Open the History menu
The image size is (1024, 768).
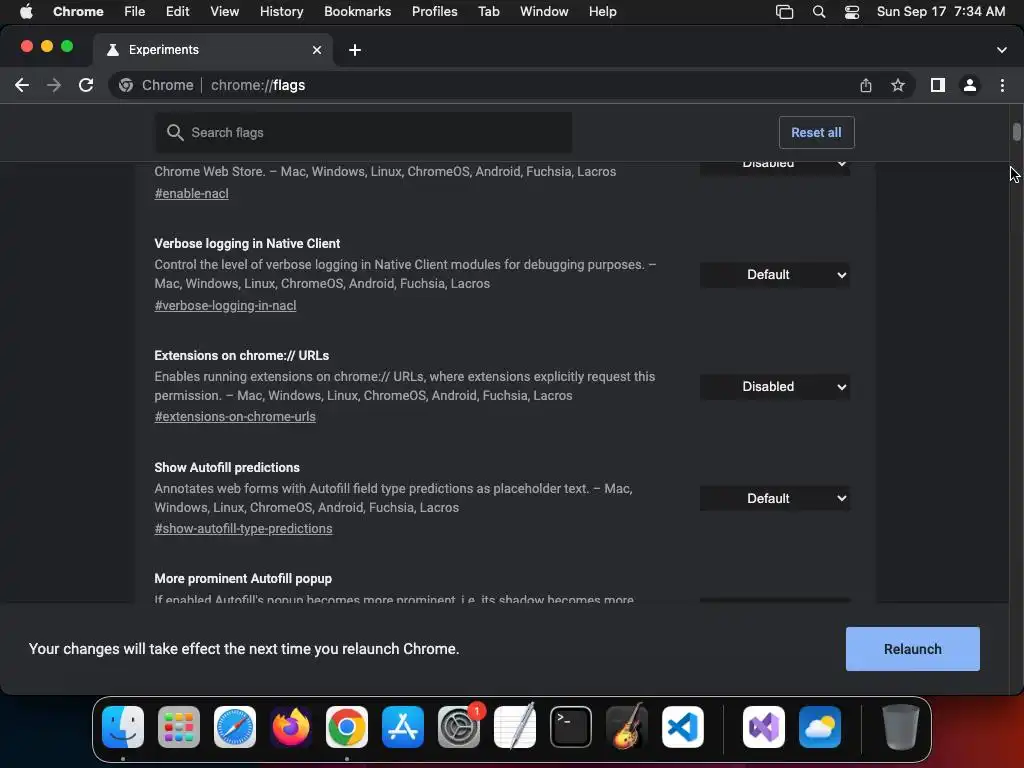[x=281, y=12]
